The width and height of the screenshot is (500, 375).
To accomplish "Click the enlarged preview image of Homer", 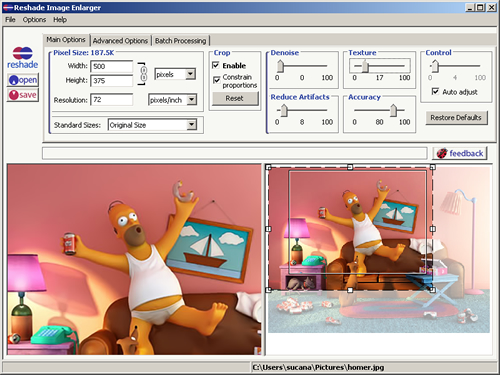I will click(x=134, y=259).
